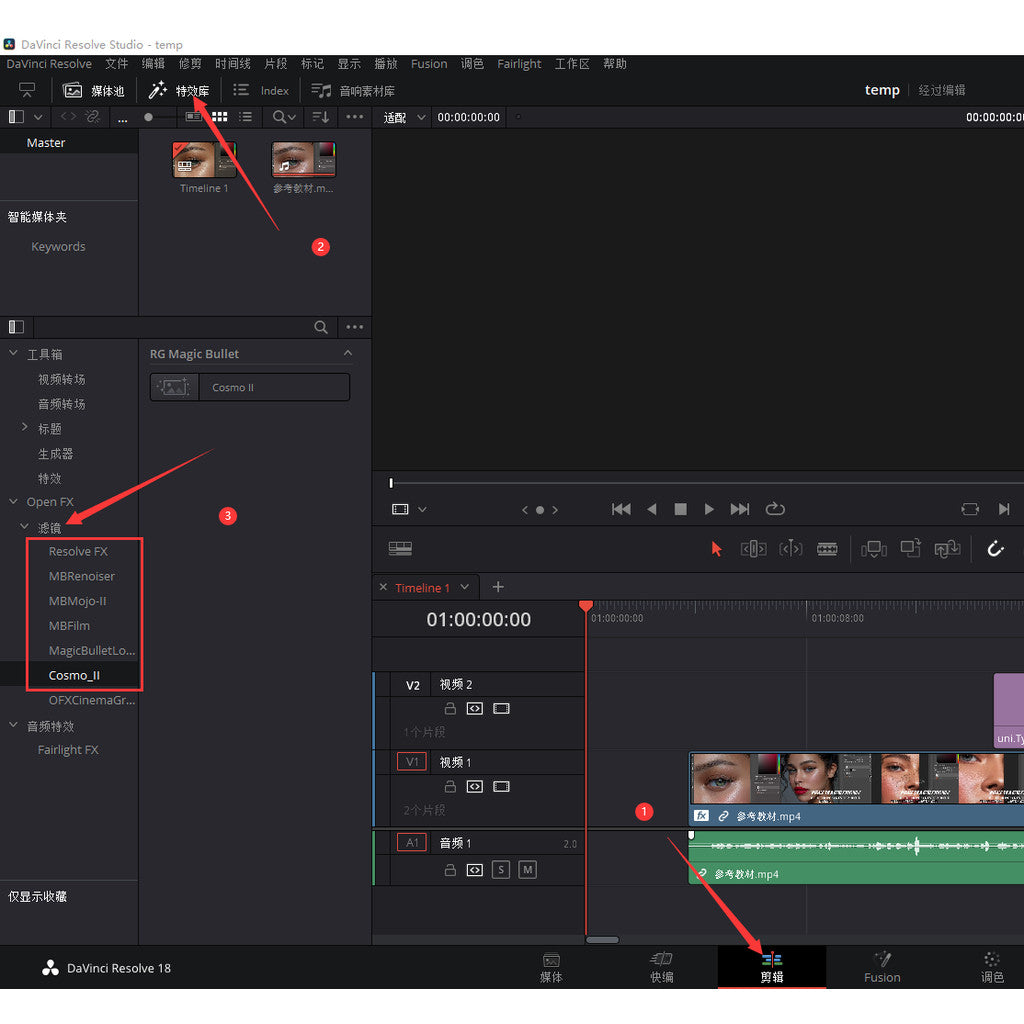Viewport: 1024px width, 1024px height.
Task: Open effects library three-dot options menu
Action: coord(355,327)
